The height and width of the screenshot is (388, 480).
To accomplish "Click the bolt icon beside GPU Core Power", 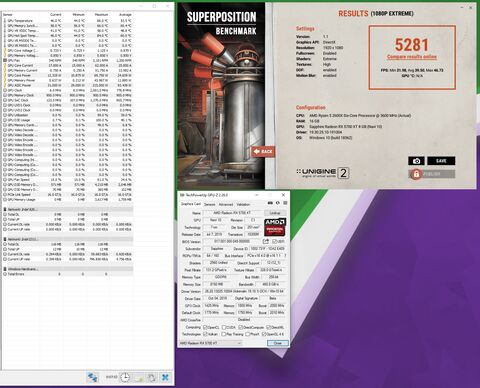I will 5,75.
